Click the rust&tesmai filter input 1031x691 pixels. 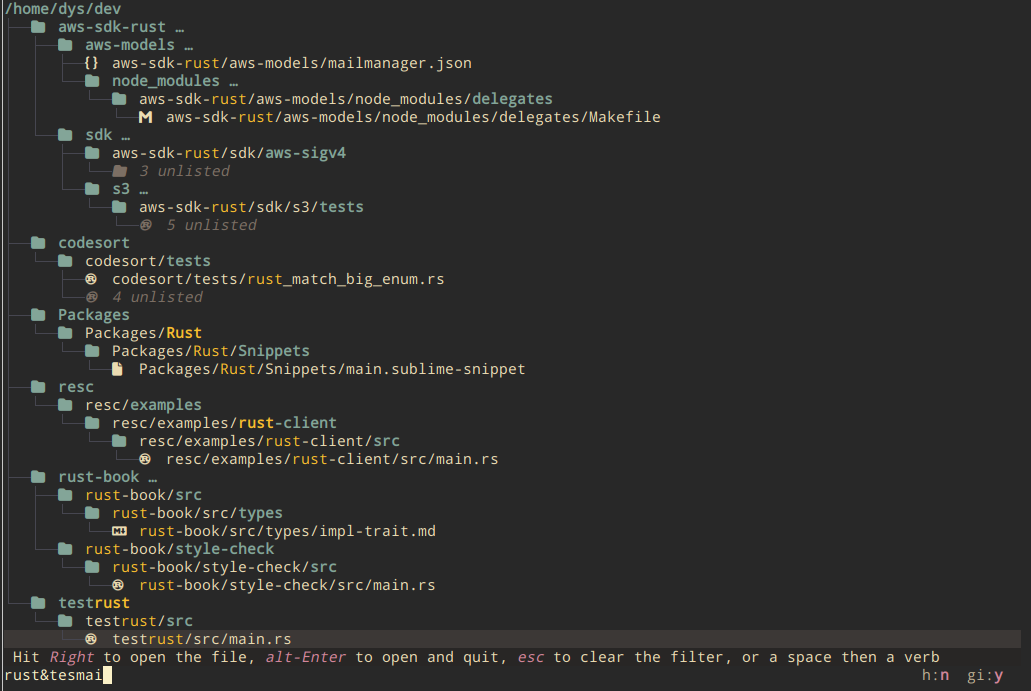pyautogui.click(x=60, y=676)
